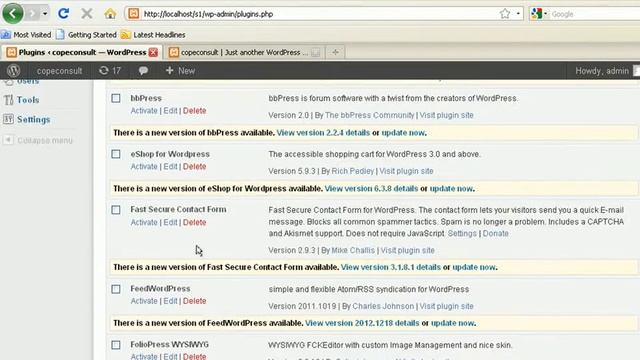Click the browser Back button

point(13,13)
